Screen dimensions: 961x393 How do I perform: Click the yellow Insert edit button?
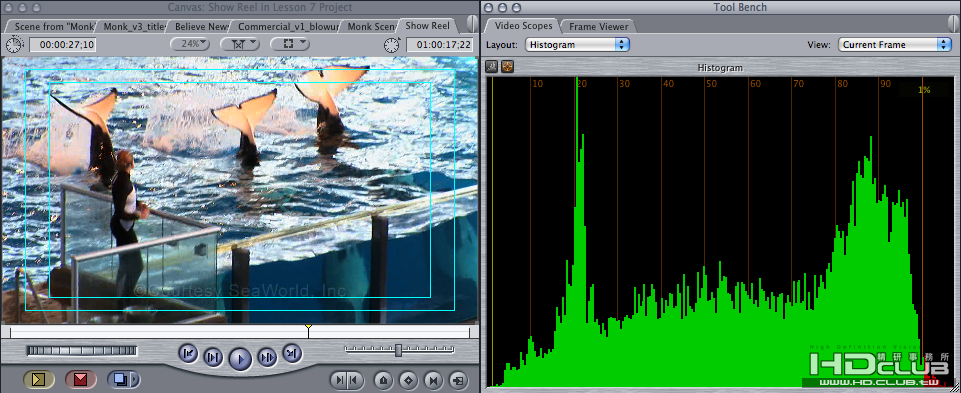tap(39, 380)
